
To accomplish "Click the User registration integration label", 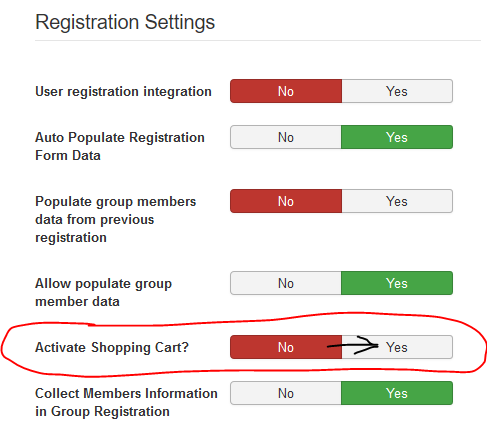I will tap(123, 91).
